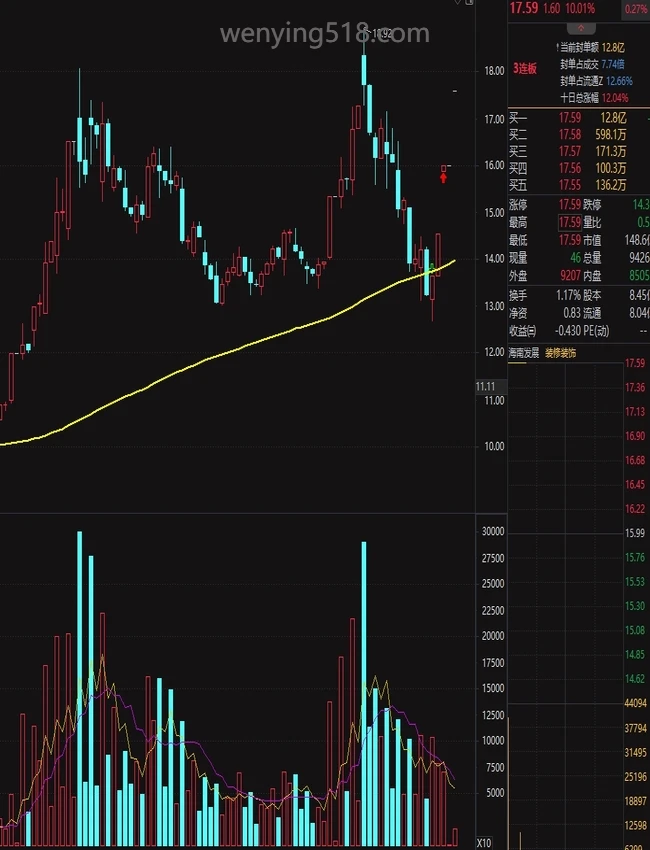Open the 海南发展 stock tab
Screen dimensions: 650x850
click(x=524, y=353)
